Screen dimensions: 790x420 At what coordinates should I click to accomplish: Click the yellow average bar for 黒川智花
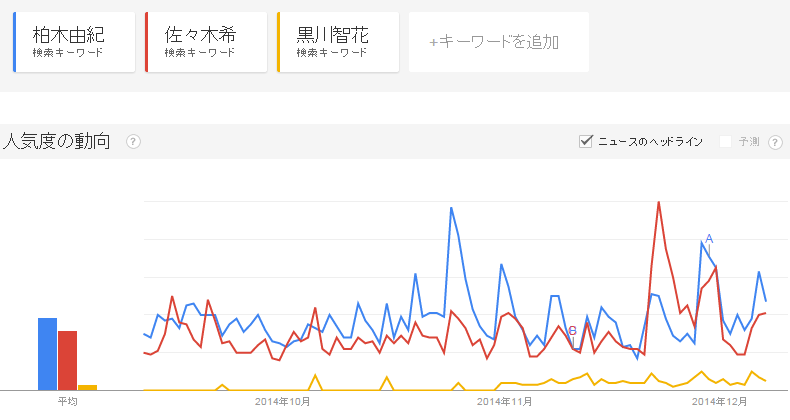click(x=87, y=388)
